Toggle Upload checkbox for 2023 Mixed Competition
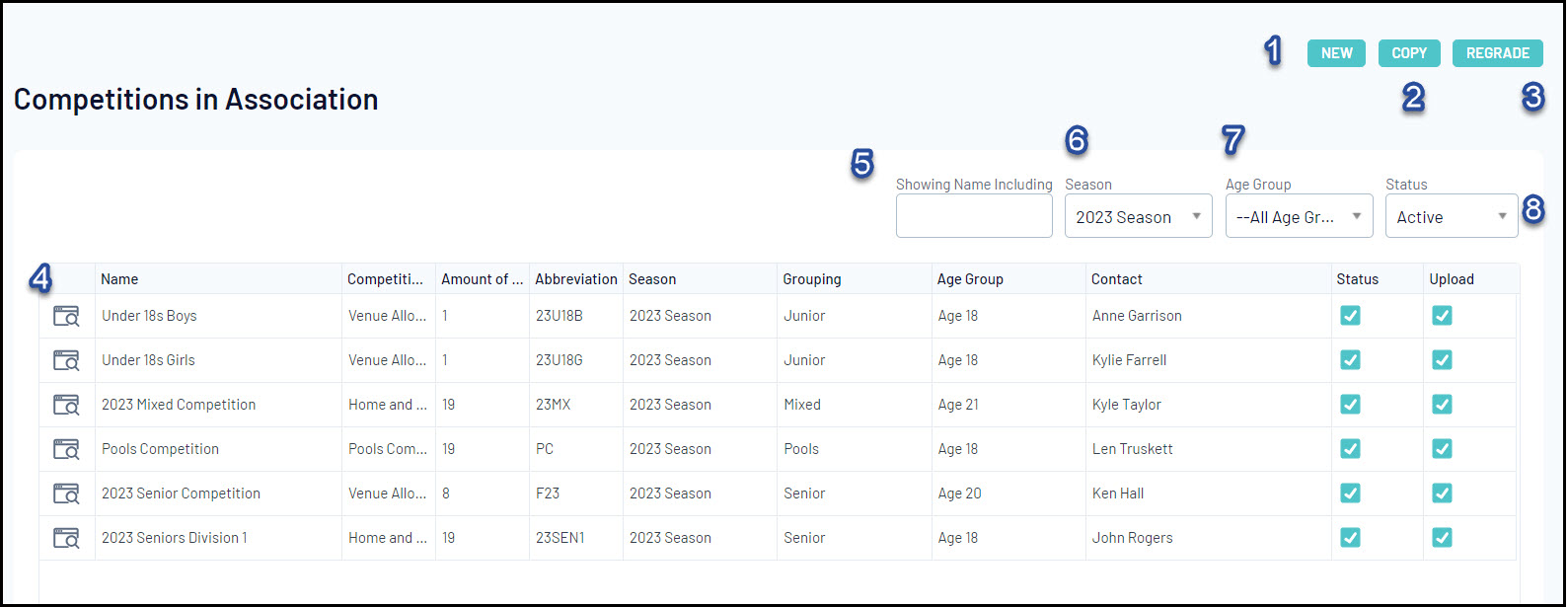This screenshot has width=1568, height=607. coord(1442,405)
